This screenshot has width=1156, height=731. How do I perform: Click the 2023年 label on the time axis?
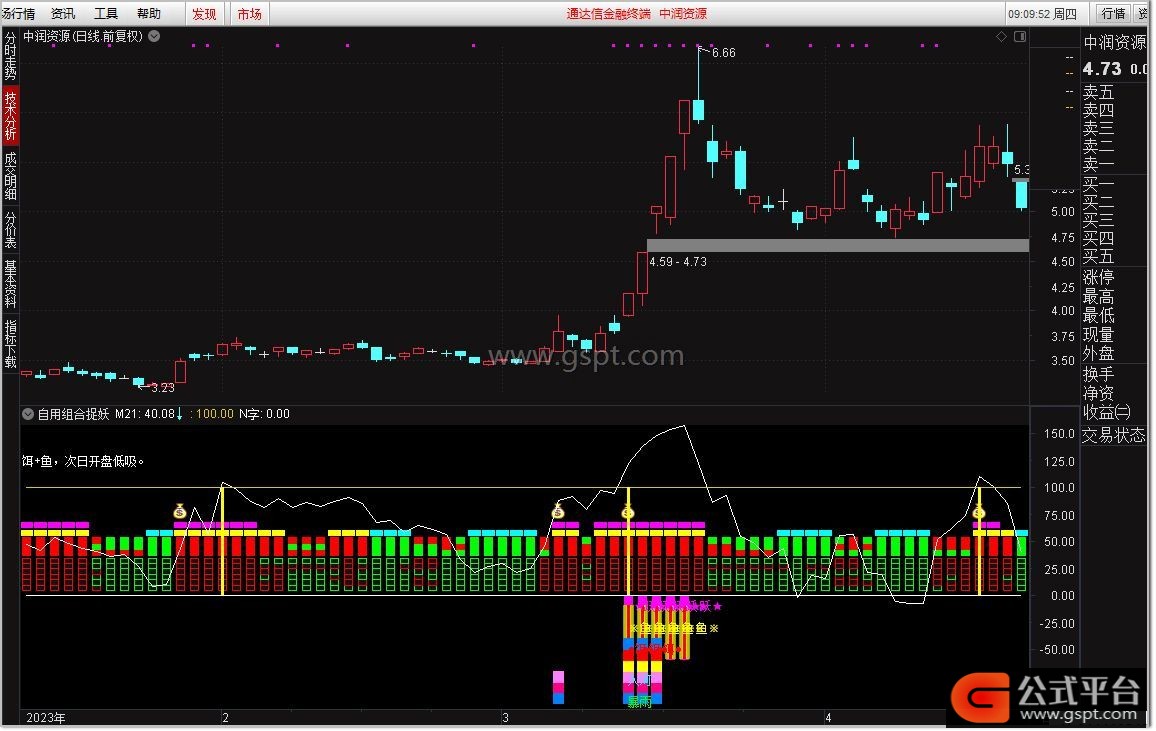46,718
